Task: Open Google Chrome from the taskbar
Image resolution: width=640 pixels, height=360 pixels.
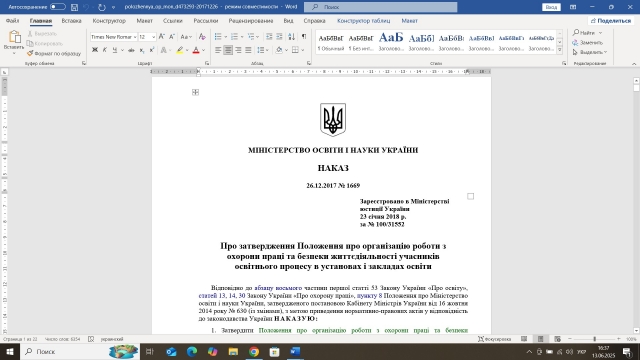Action: click(x=254, y=351)
